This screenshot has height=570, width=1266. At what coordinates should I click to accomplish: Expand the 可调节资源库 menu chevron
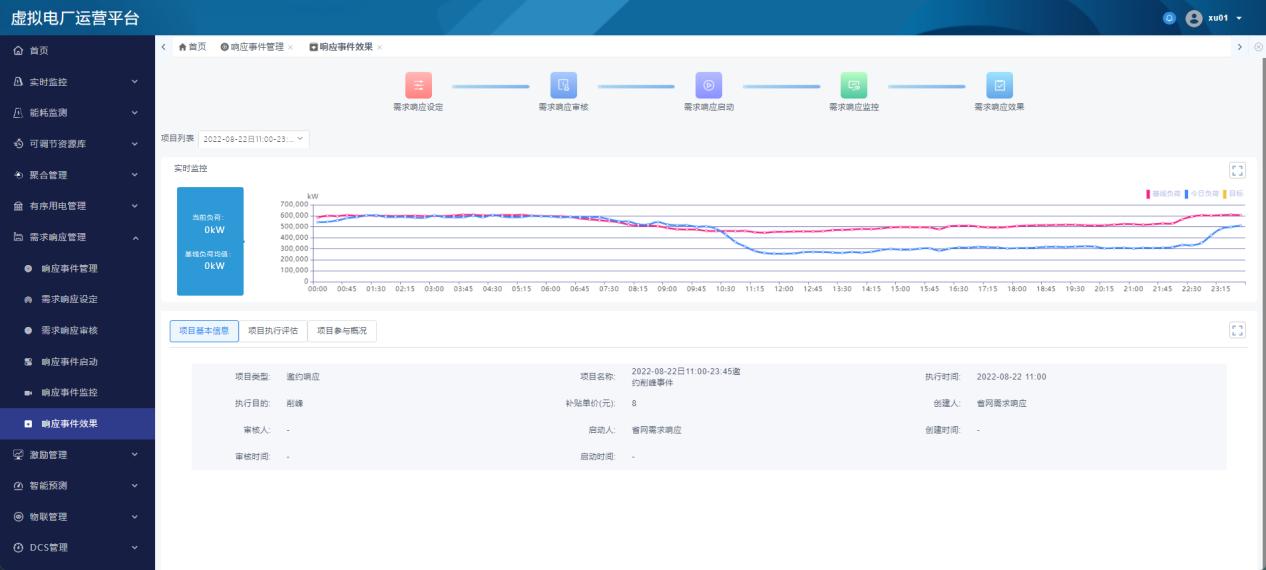[135, 144]
